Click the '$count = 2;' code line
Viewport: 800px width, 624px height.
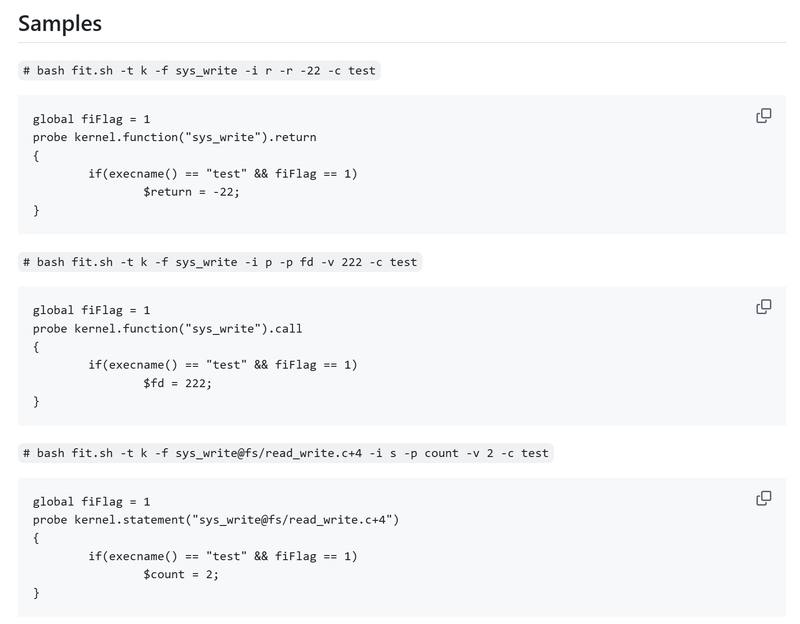[x=181, y=575]
